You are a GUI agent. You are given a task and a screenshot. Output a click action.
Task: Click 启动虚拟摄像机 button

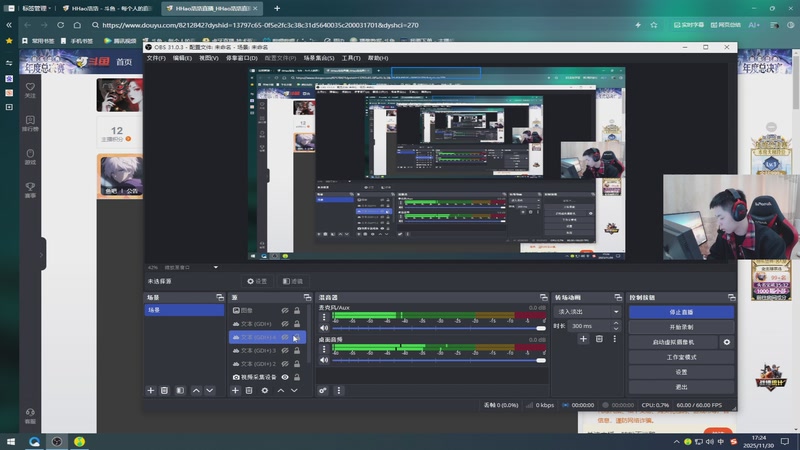pos(673,342)
